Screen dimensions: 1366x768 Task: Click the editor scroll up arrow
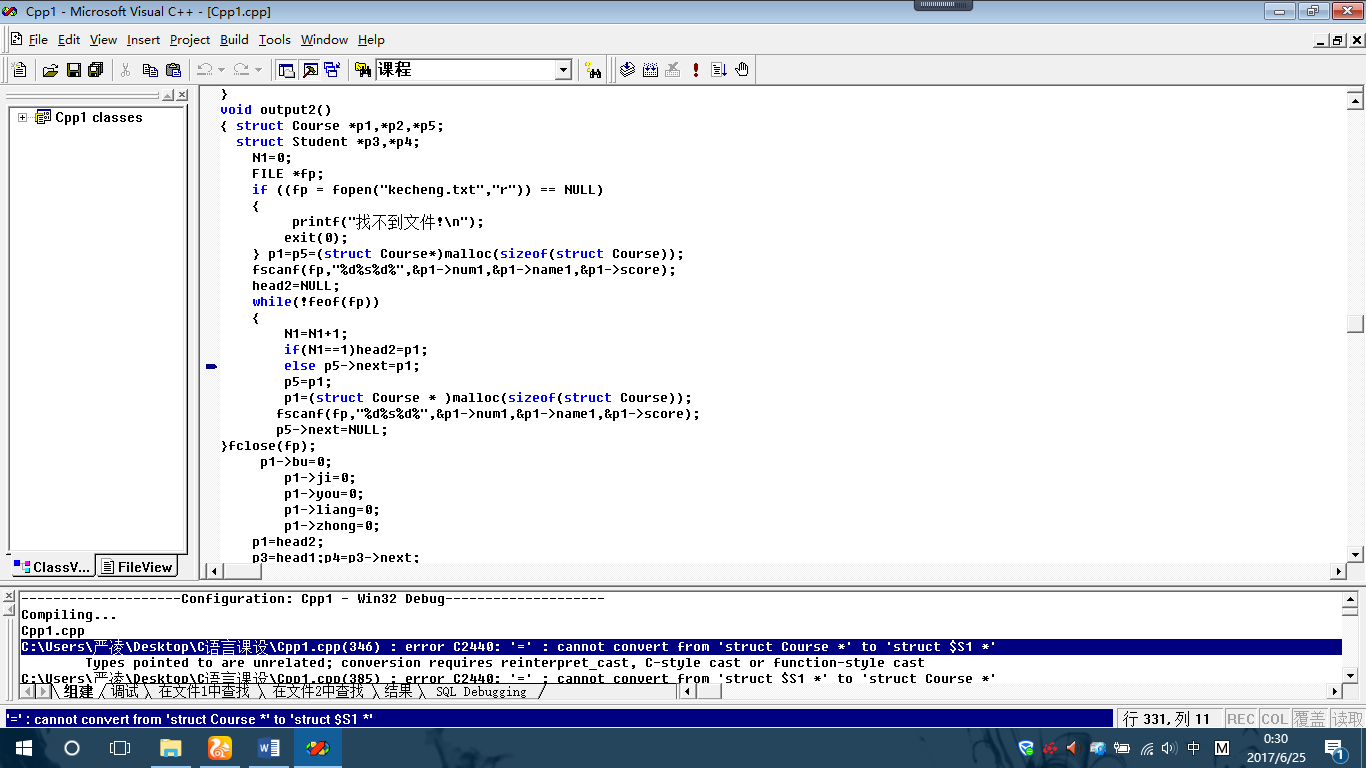pyautogui.click(x=1355, y=100)
